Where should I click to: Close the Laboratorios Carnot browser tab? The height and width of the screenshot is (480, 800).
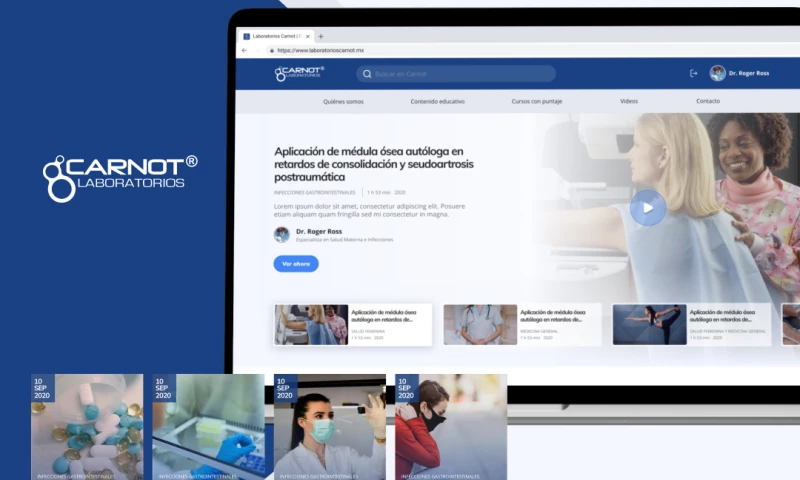308,36
